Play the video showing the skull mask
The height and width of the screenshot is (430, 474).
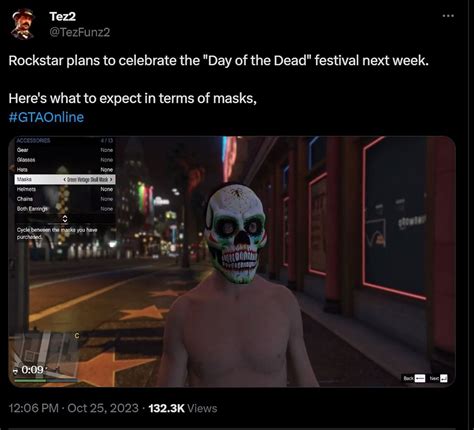[232, 262]
